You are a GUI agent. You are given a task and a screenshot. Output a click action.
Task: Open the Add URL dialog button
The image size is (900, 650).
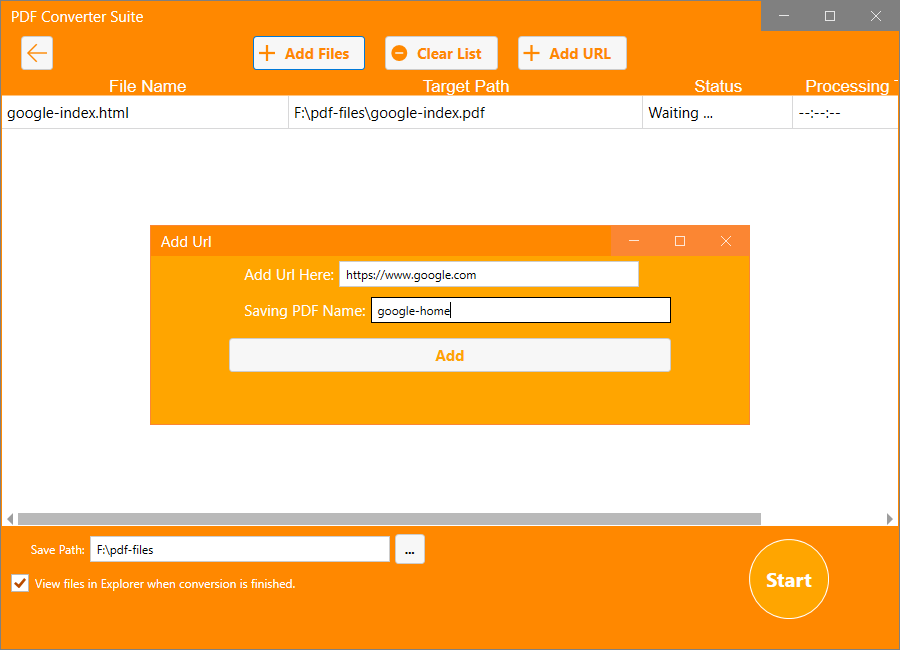click(571, 54)
